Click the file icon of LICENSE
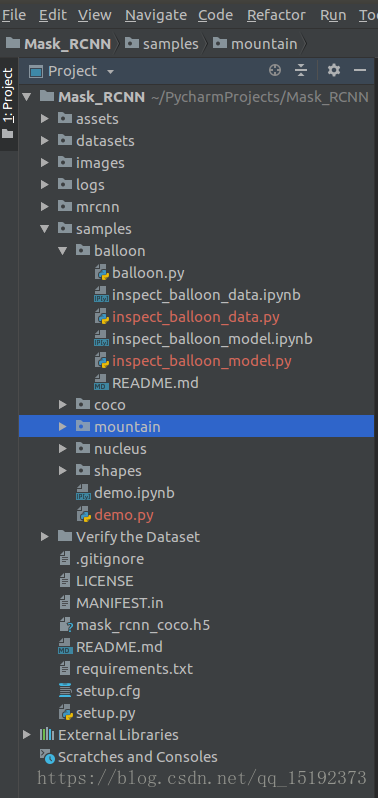The height and width of the screenshot is (798, 378). (x=65, y=581)
